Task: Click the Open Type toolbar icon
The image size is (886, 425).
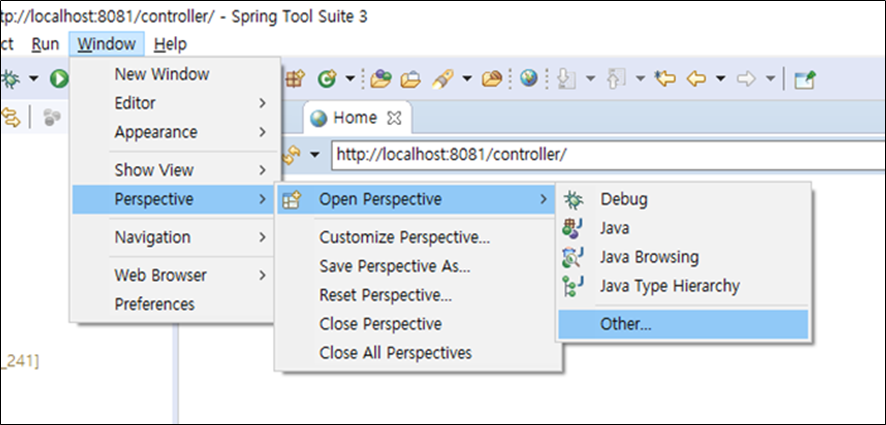Action: [x=381, y=79]
